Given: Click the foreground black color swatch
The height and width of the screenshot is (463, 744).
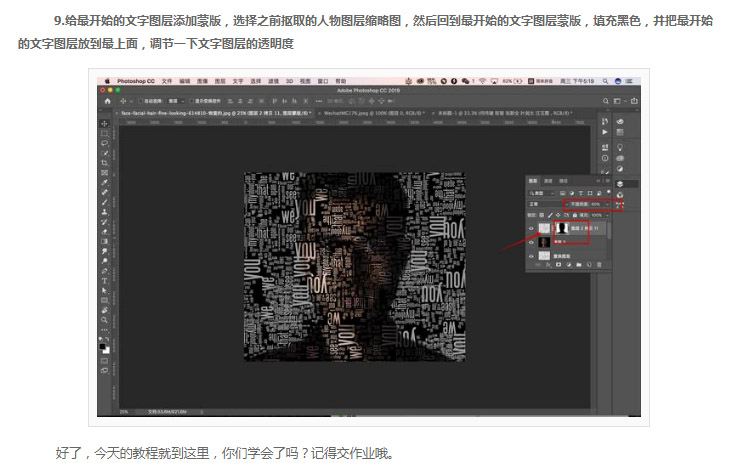Looking at the screenshot, I should point(102,347).
